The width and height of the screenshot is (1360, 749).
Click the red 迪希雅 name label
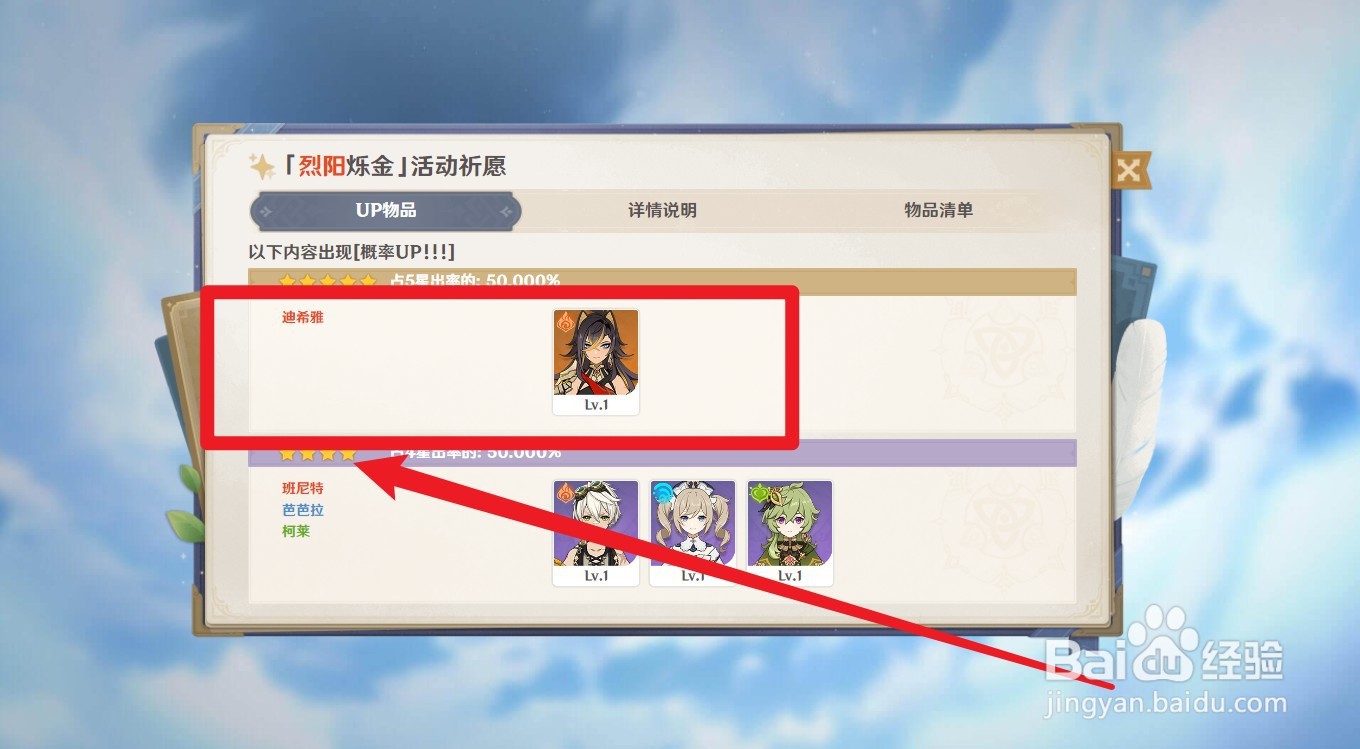tap(303, 317)
